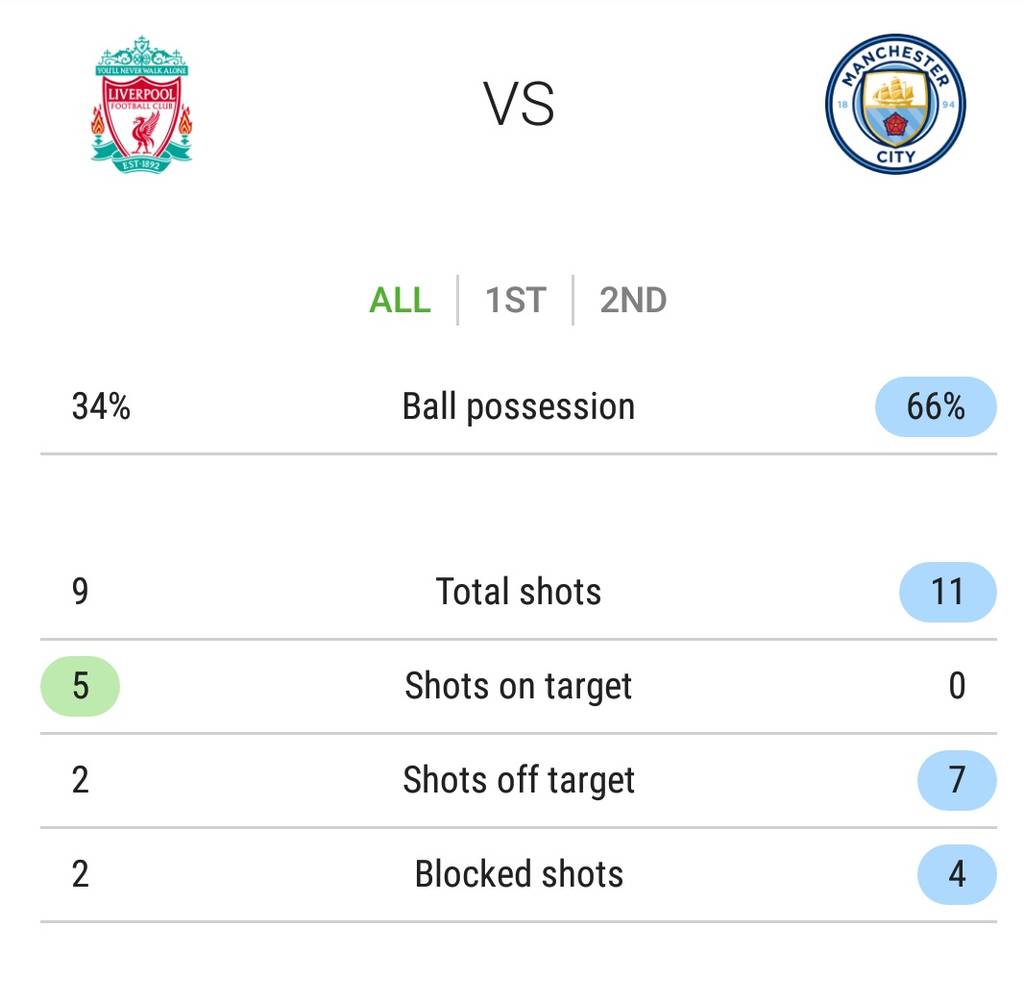Click Manchester City's 11 total shots badge

coord(947,592)
